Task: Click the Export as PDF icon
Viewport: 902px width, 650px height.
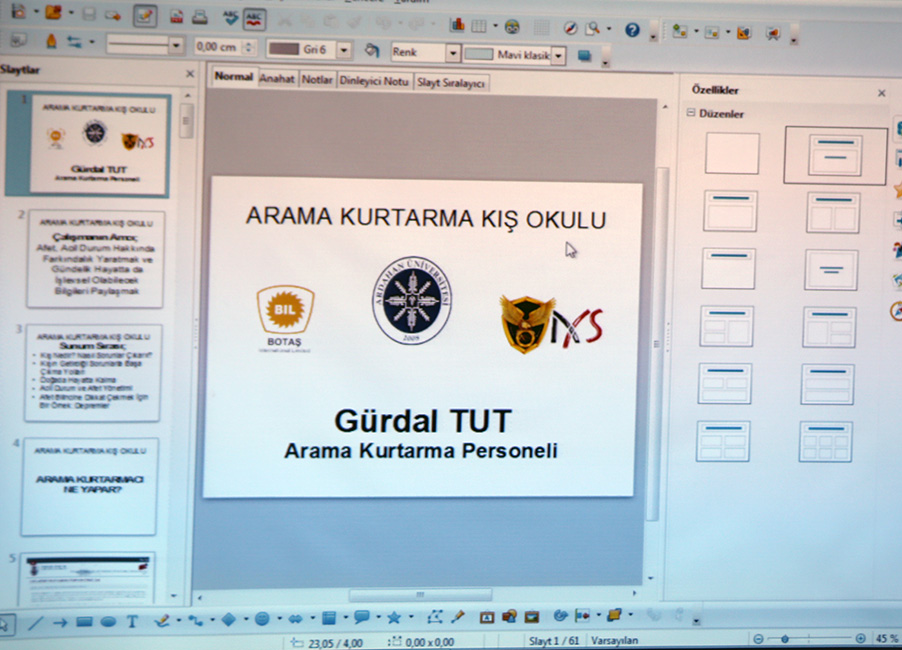Action: (x=177, y=17)
